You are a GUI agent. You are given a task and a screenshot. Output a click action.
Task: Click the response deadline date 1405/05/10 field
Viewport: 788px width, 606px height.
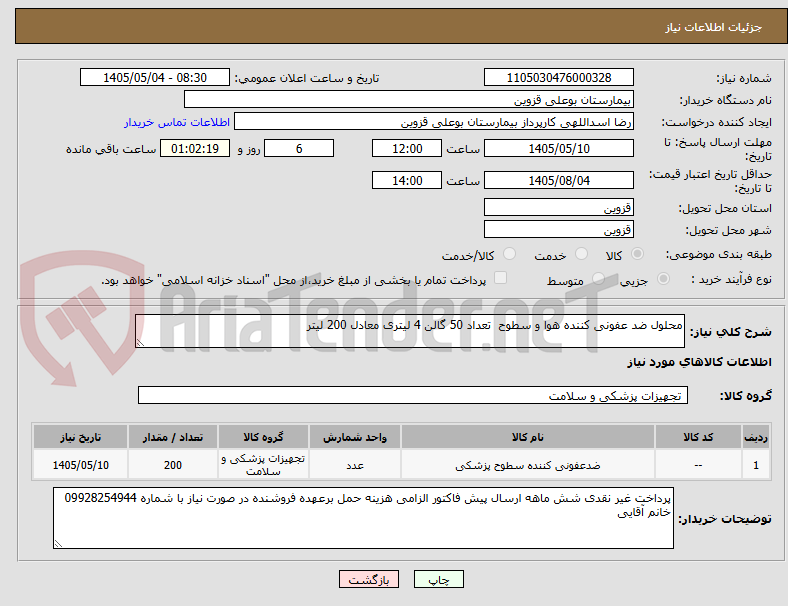tap(558, 148)
